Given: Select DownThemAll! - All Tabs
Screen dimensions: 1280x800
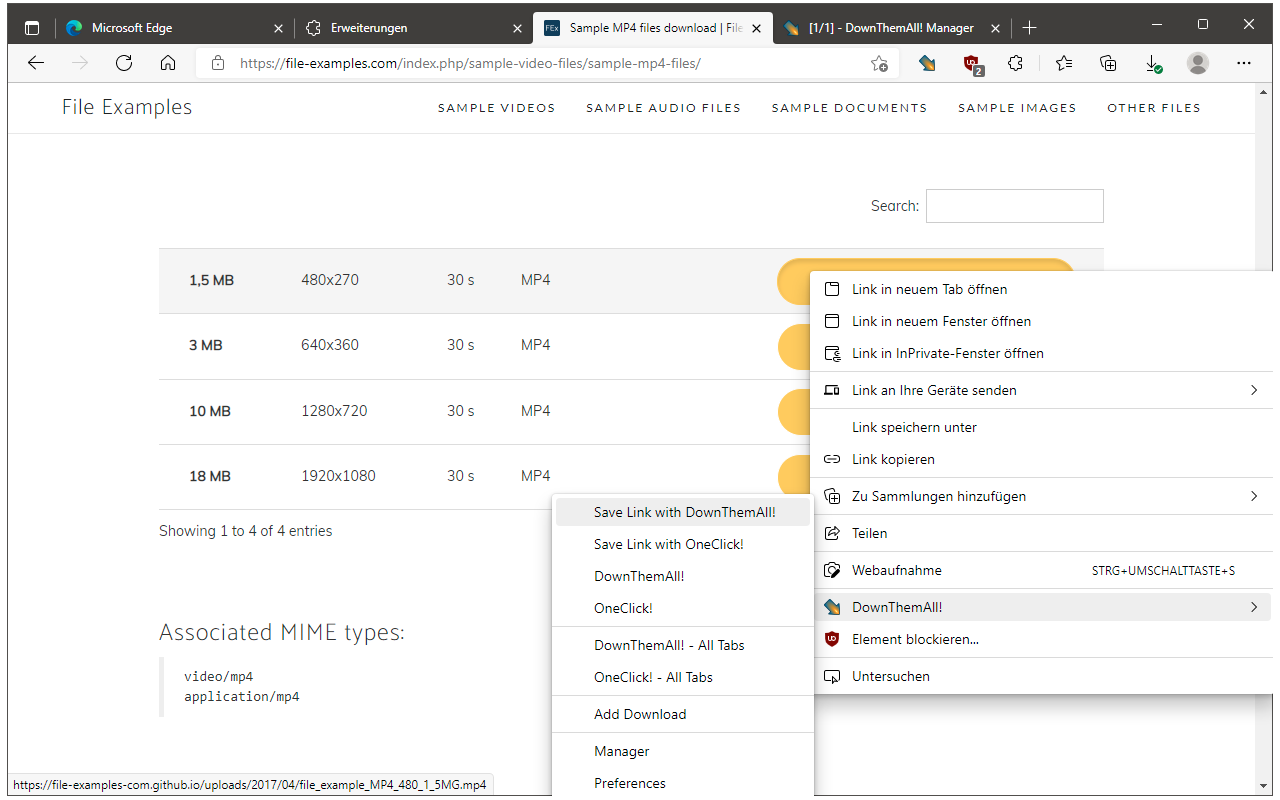Looking at the screenshot, I should pyautogui.click(x=683, y=645).
